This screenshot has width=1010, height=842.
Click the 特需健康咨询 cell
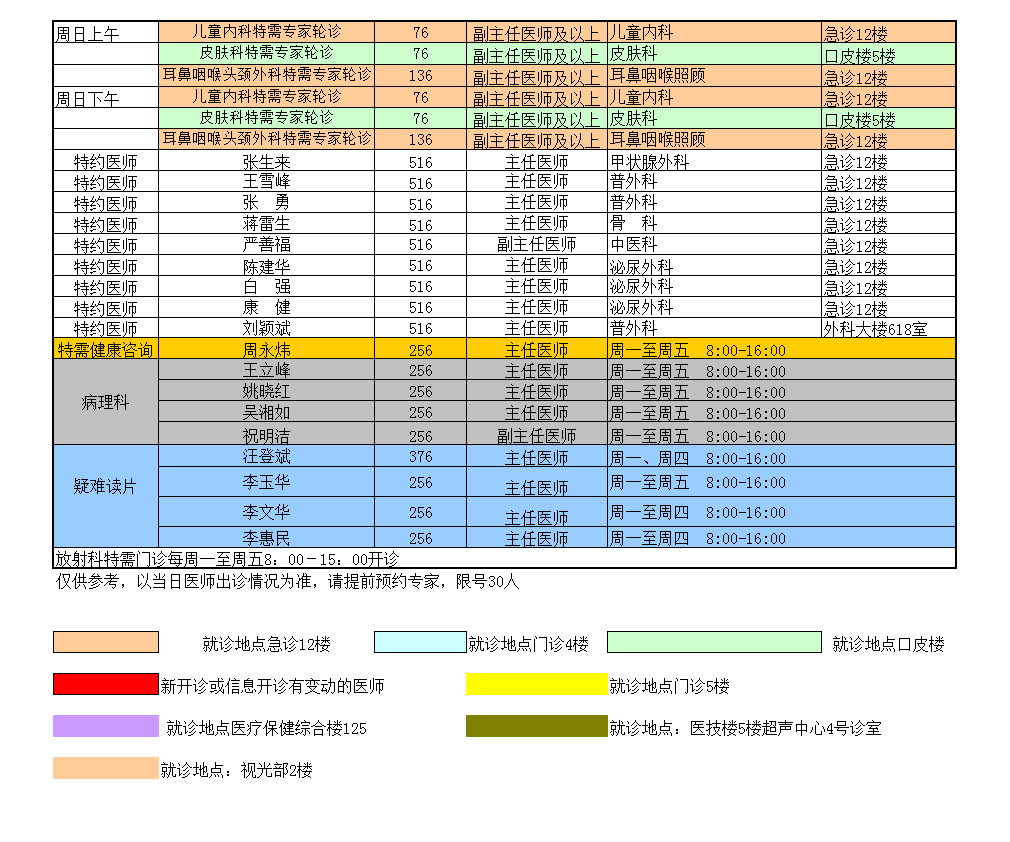point(106,349)
